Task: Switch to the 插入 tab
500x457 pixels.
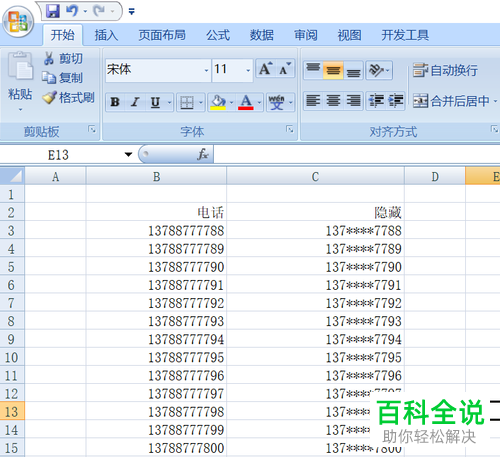Action: point(106,35)
